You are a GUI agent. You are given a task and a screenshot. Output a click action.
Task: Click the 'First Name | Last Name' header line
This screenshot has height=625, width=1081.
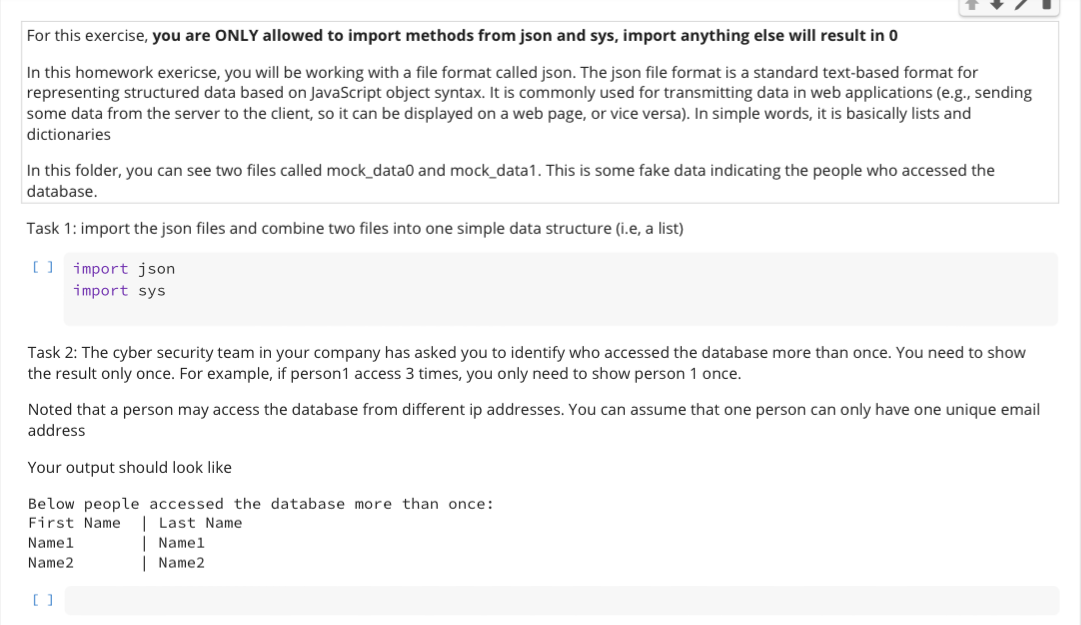pos(135,523)
